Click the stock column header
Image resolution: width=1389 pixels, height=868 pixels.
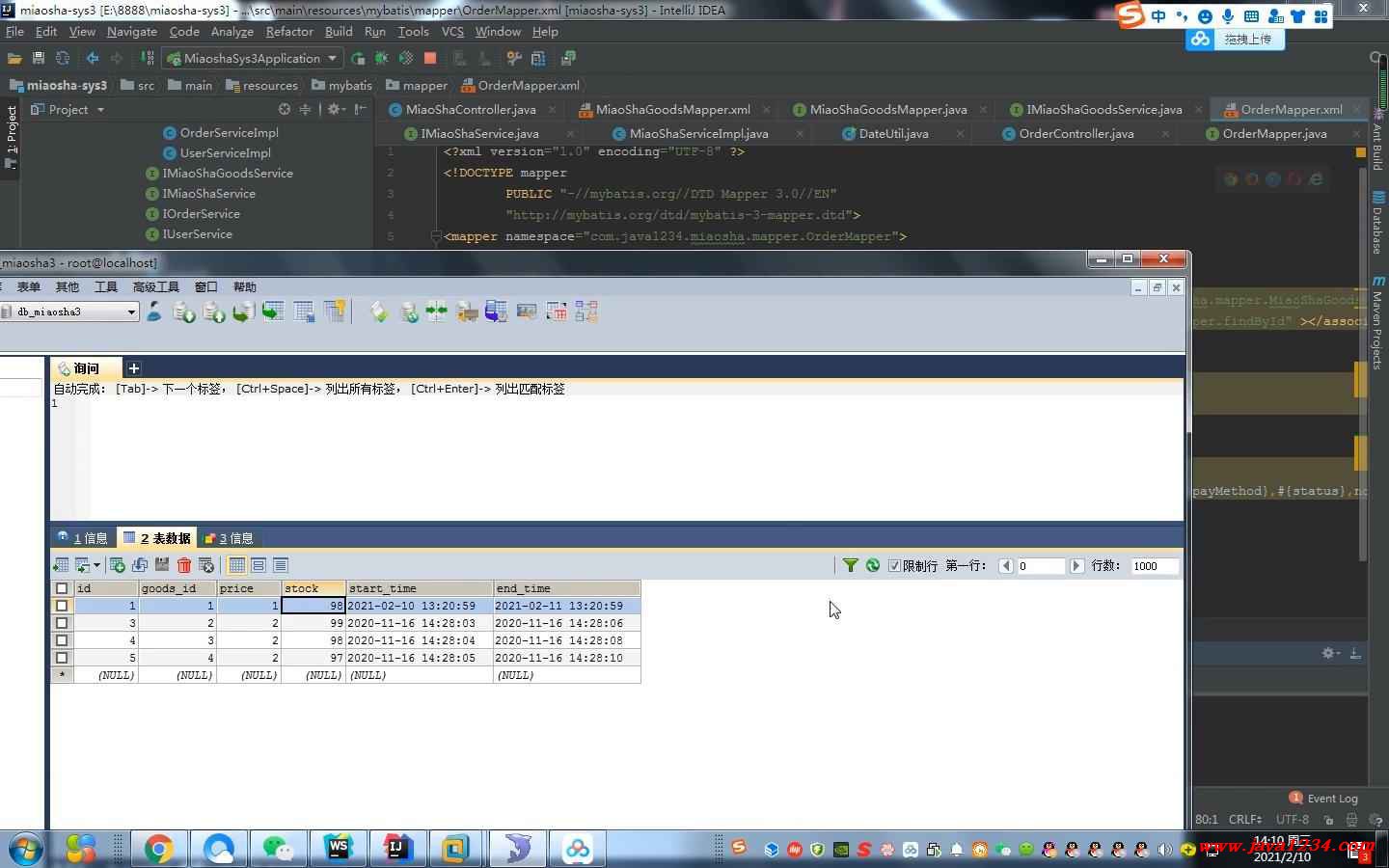tap(313, 588)
